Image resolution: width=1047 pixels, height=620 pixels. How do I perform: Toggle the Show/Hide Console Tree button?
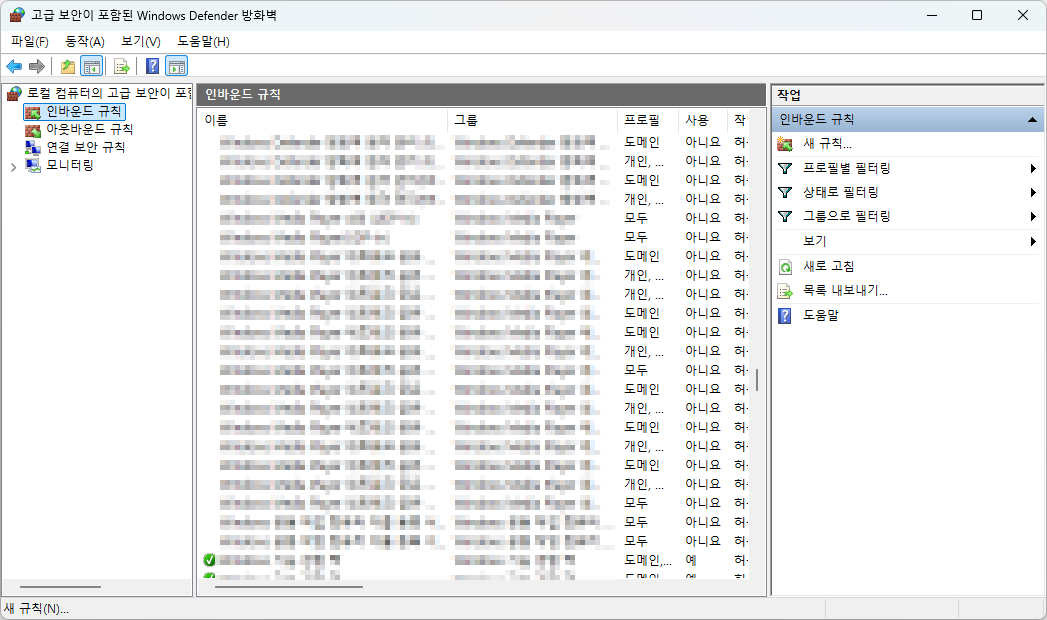point(91,67)
